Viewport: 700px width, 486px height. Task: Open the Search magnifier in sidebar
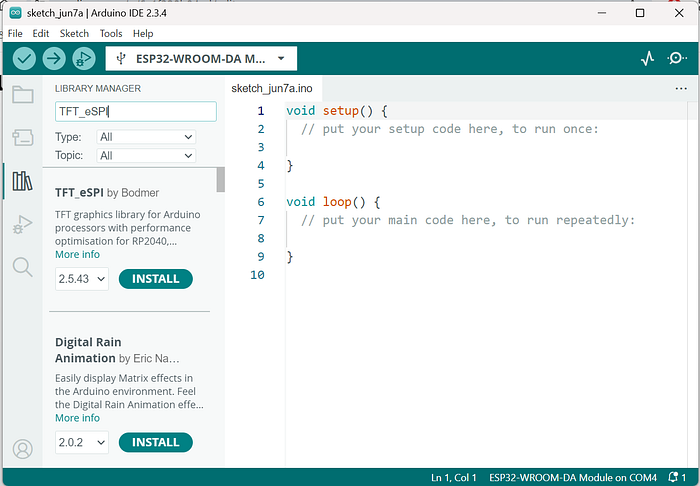tap(22, 267)
